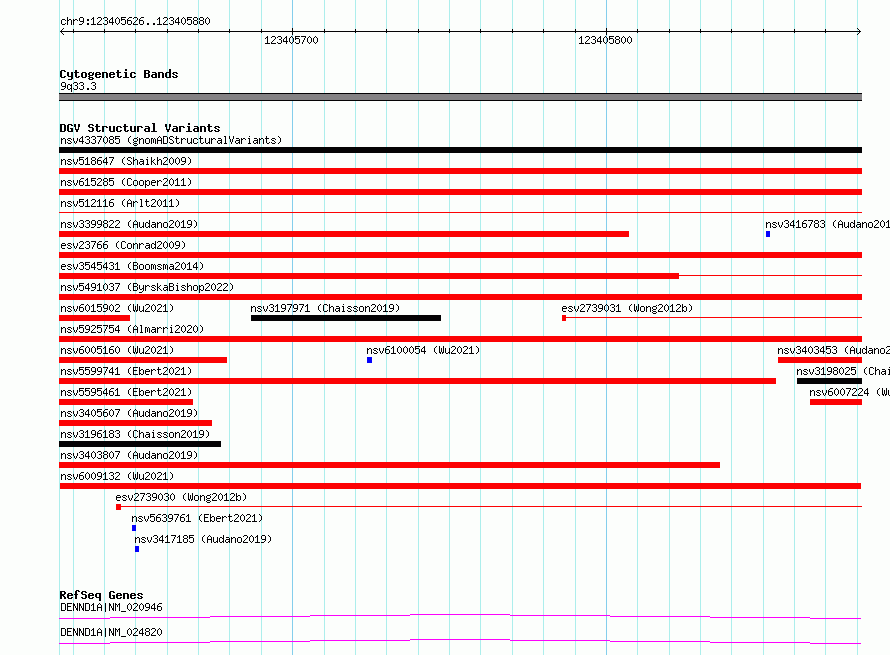This screenshot has height=655, width=890.
Task: Click the gray 9q33.3 cytogenetic band bar
Action: point(460,97)
